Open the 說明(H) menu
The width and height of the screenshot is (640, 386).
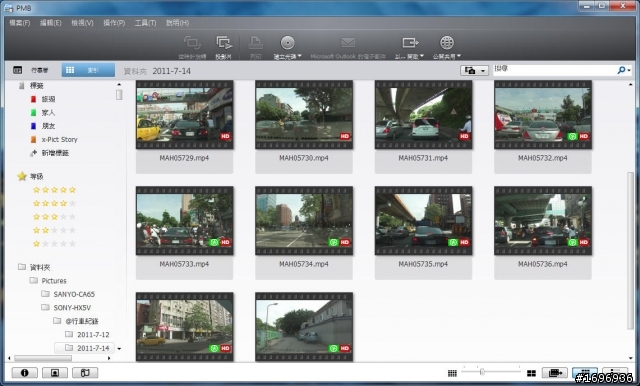click(x=177, y=23)
